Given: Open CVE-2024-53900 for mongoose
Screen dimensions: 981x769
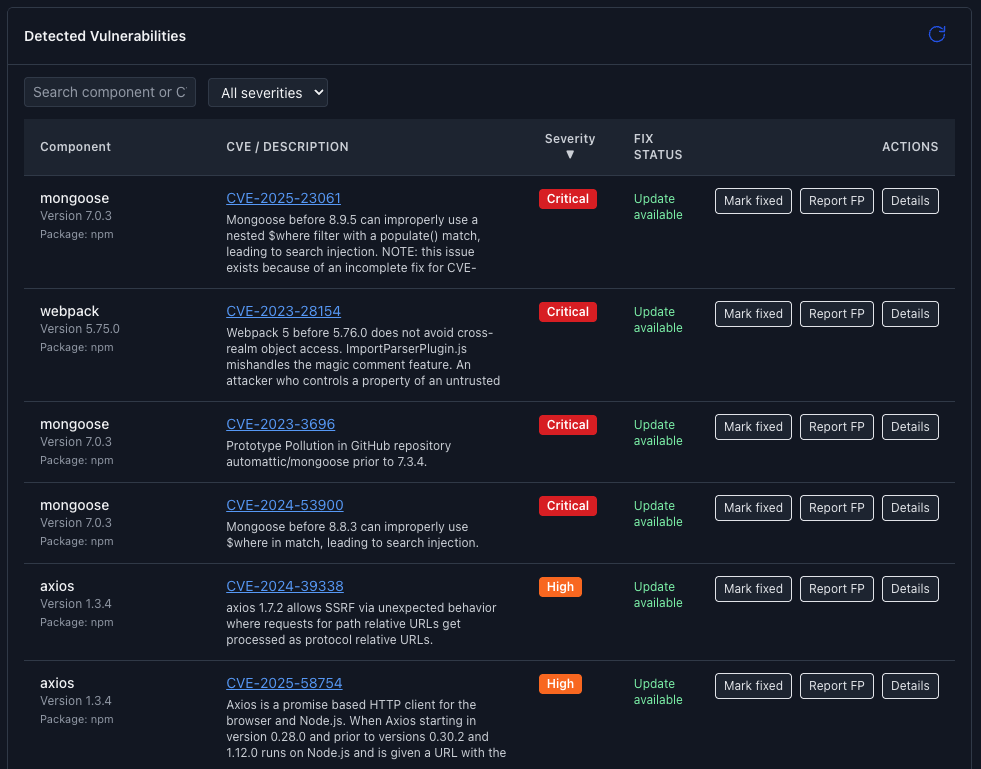Looking at the screenshot, I should [x=284, y=505].
